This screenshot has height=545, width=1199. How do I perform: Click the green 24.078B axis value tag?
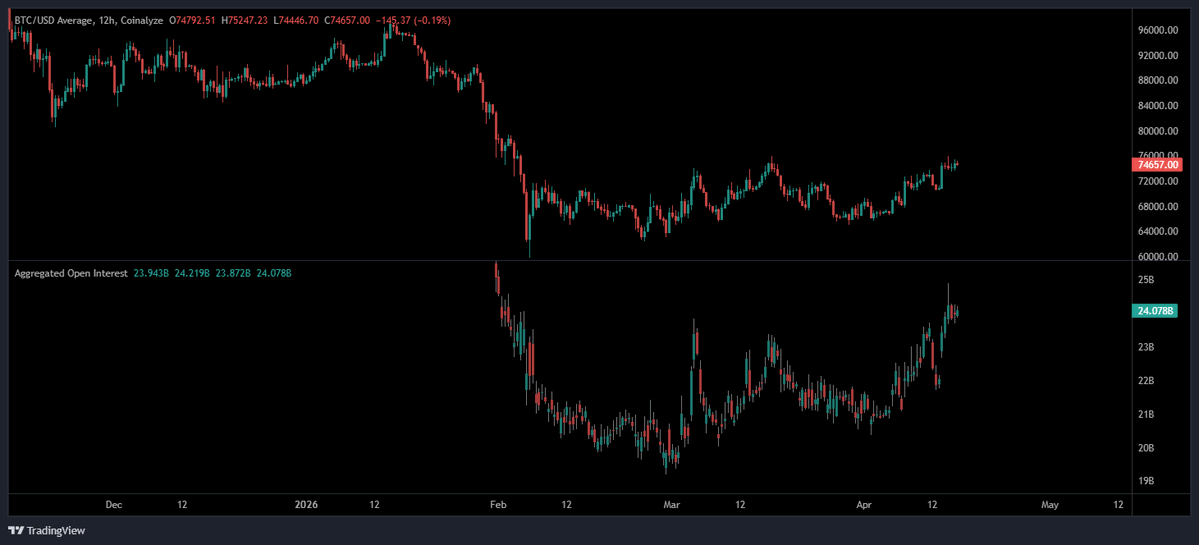click(1155, 311)
